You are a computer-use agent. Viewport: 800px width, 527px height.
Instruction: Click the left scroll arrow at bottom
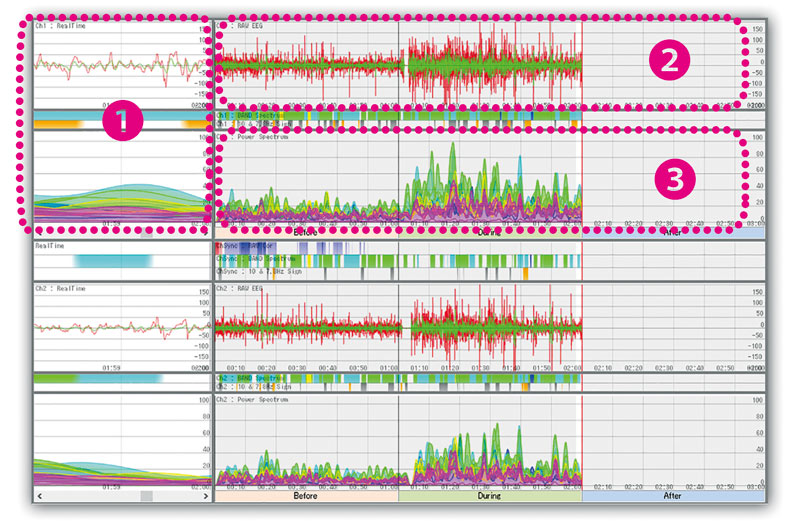click(x=39, y=496)
